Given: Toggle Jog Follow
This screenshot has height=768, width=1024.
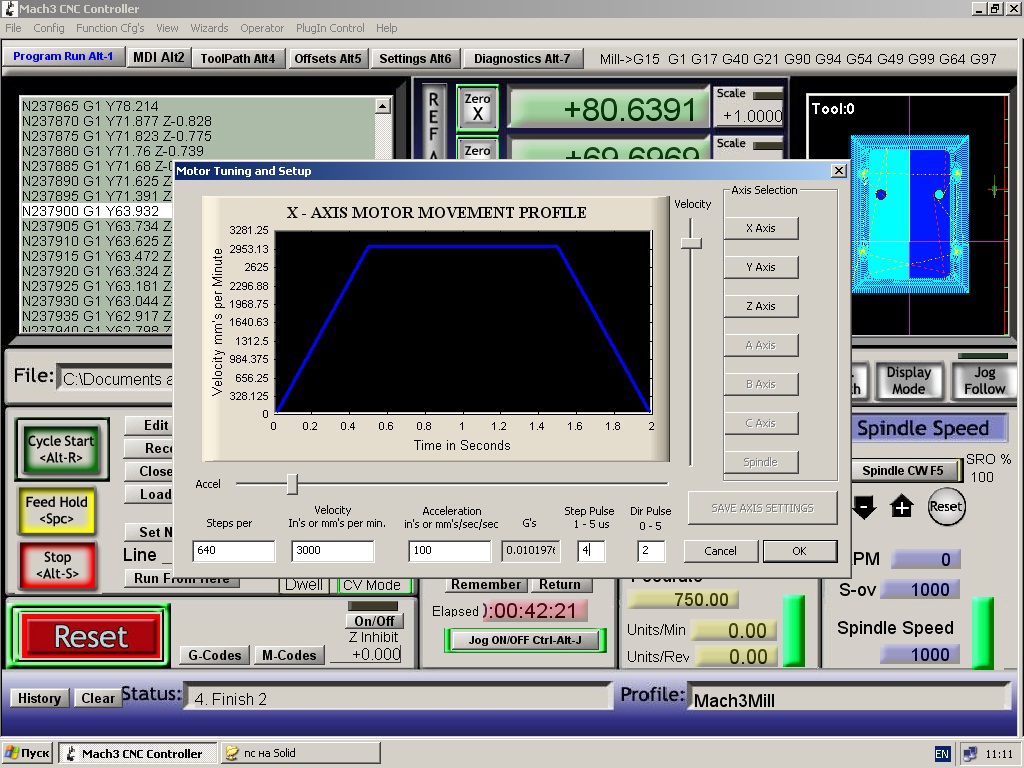Looking at the screenshot, I should [984, 380].
